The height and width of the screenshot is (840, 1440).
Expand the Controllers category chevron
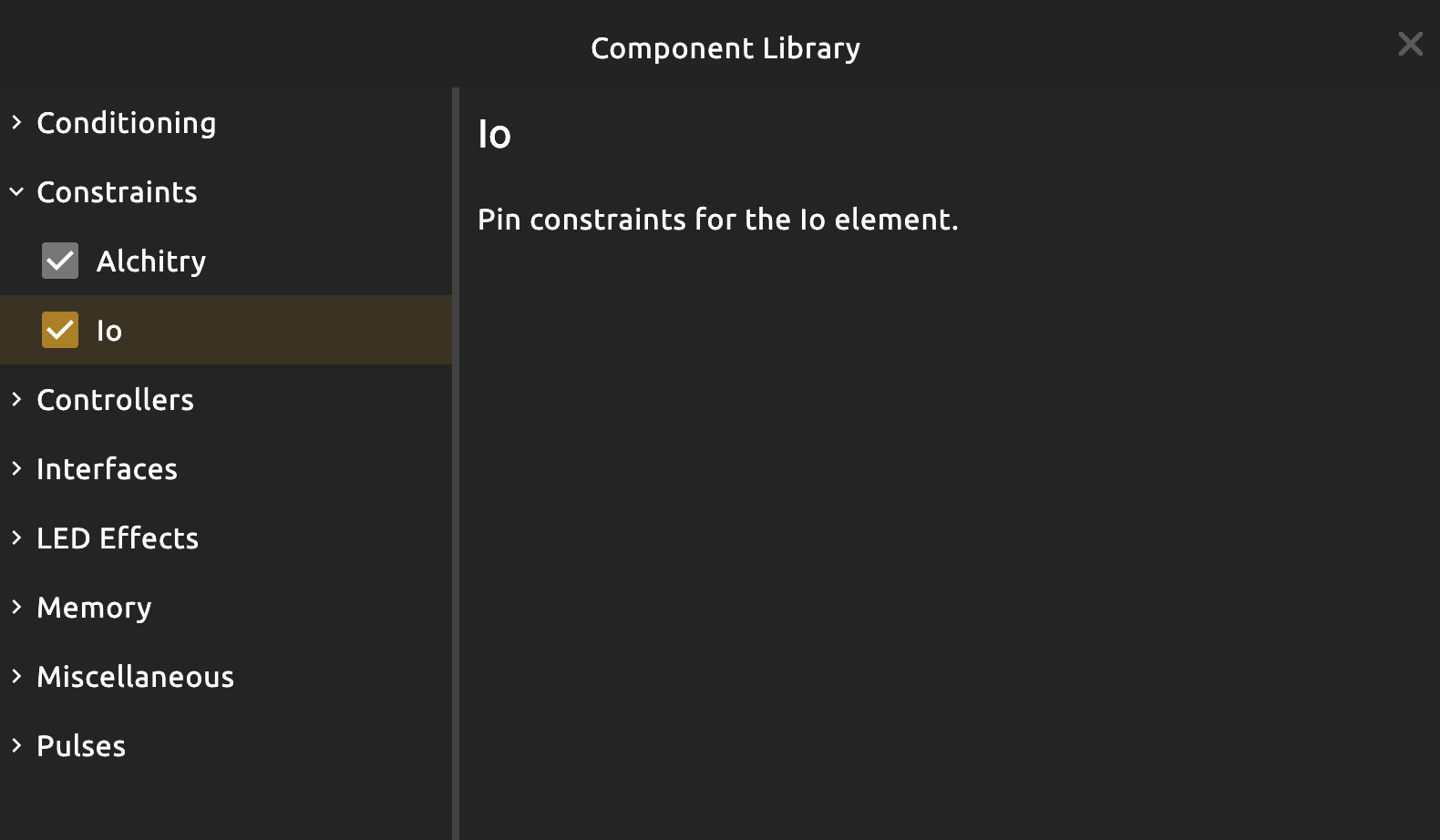tap(16, 399)
